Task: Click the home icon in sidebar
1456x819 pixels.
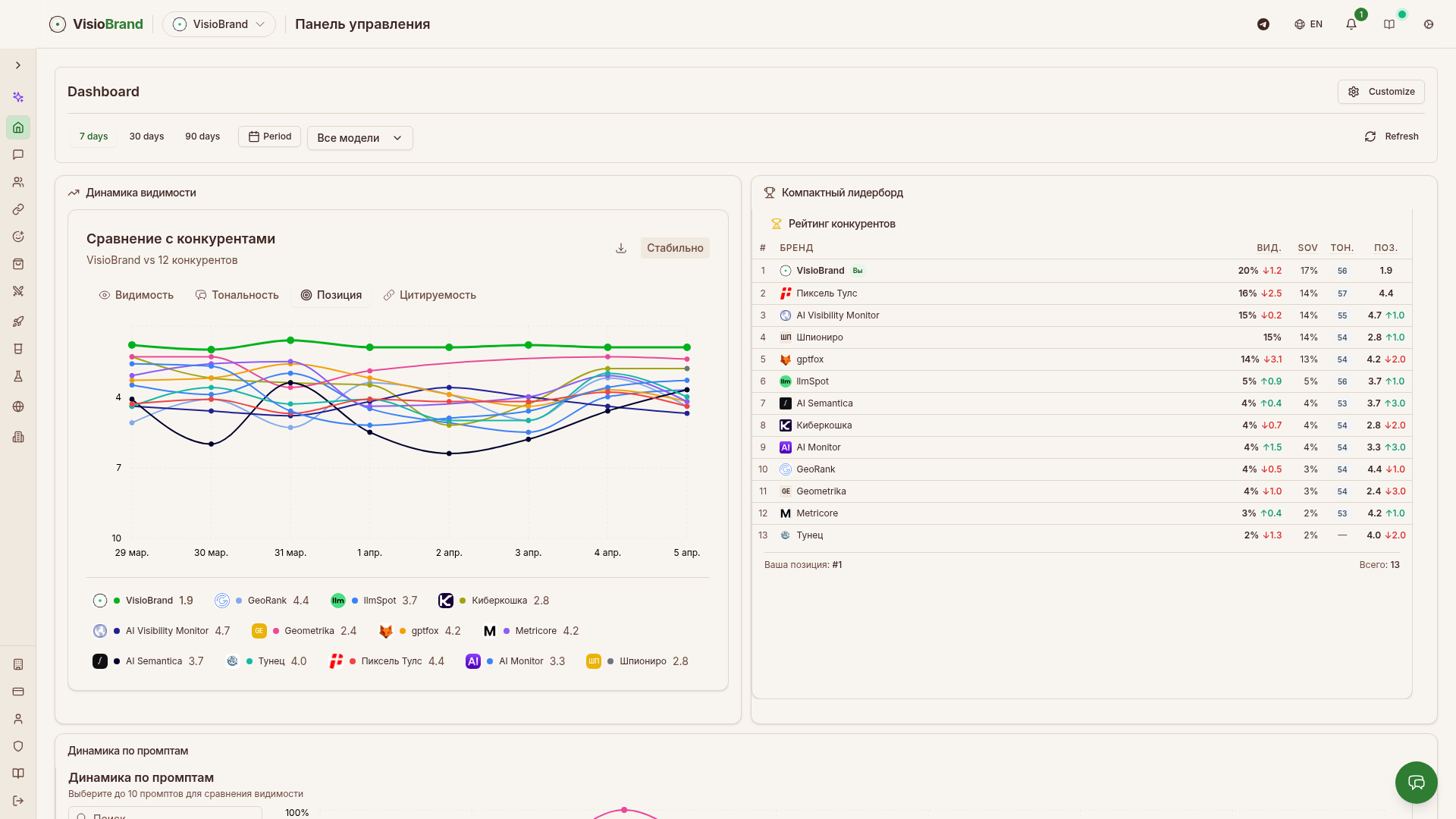Action: [18, 127]
